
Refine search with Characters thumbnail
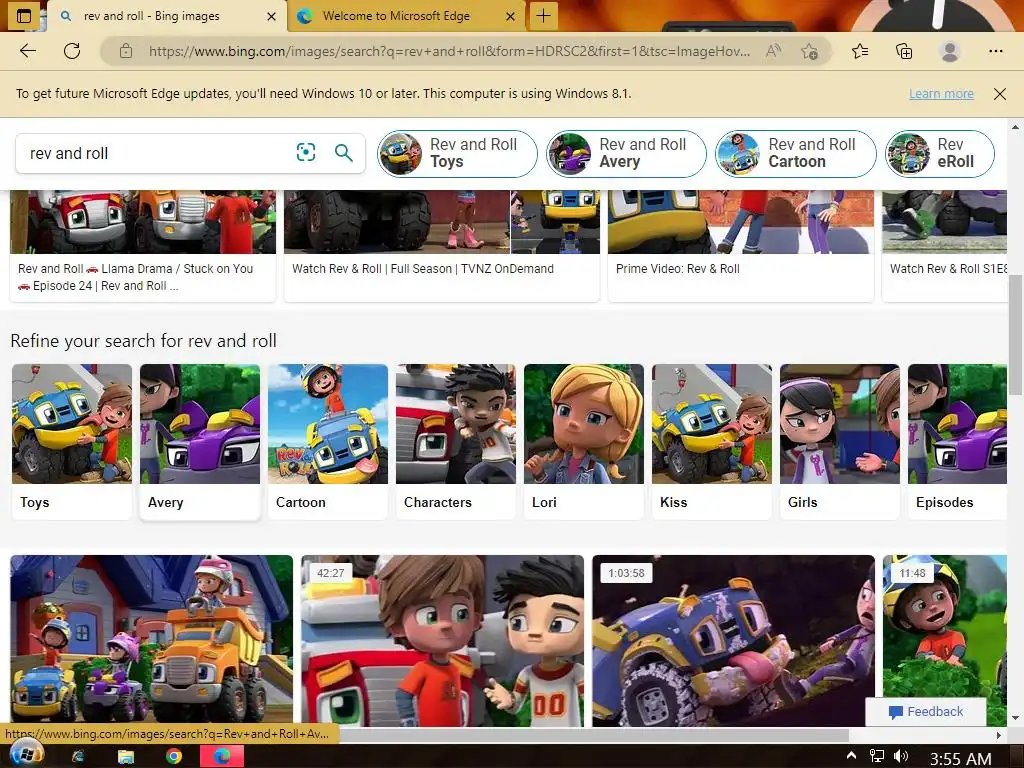pos(456,441)
